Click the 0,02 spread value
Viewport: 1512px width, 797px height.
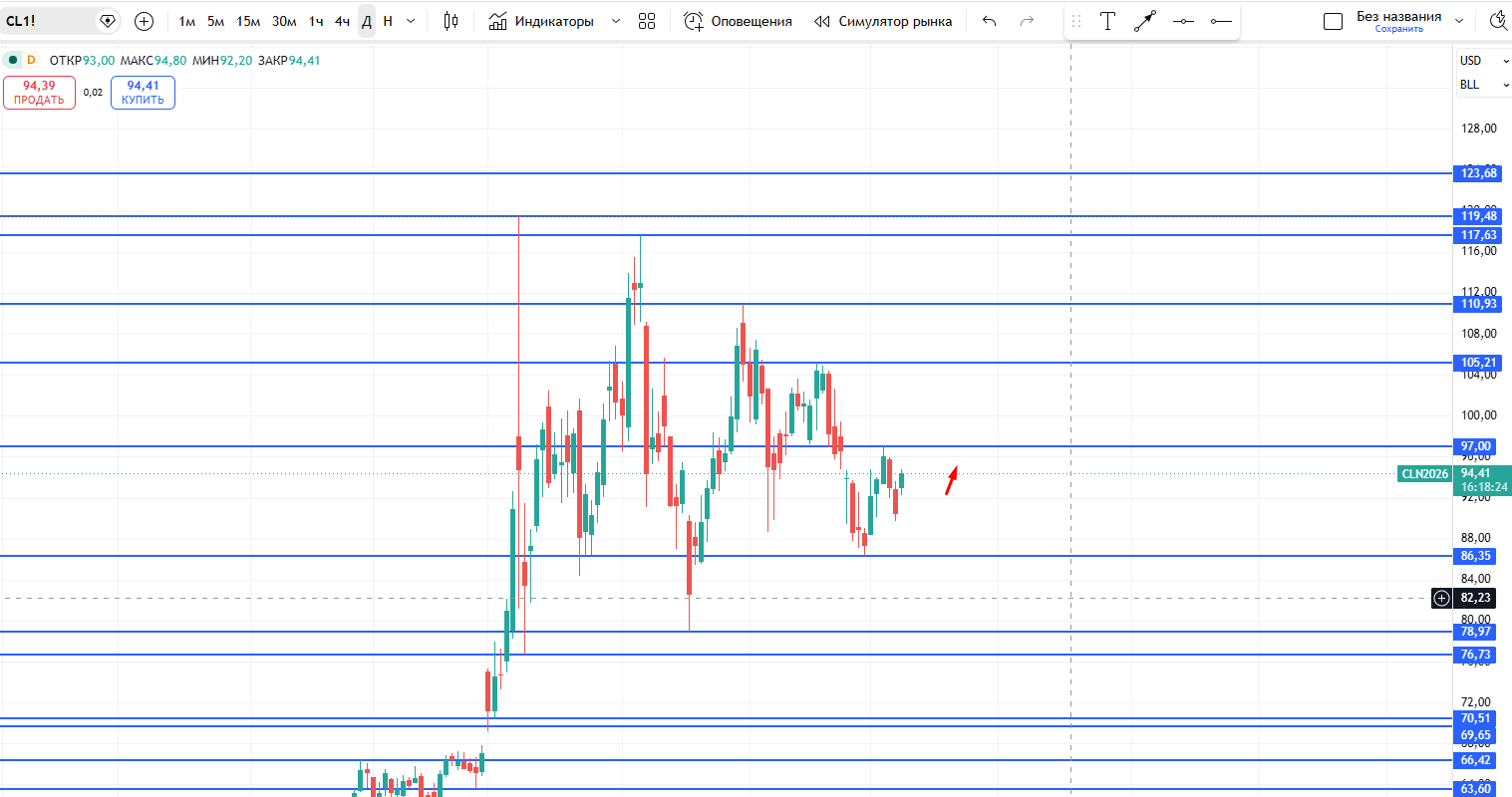(93, 93)
